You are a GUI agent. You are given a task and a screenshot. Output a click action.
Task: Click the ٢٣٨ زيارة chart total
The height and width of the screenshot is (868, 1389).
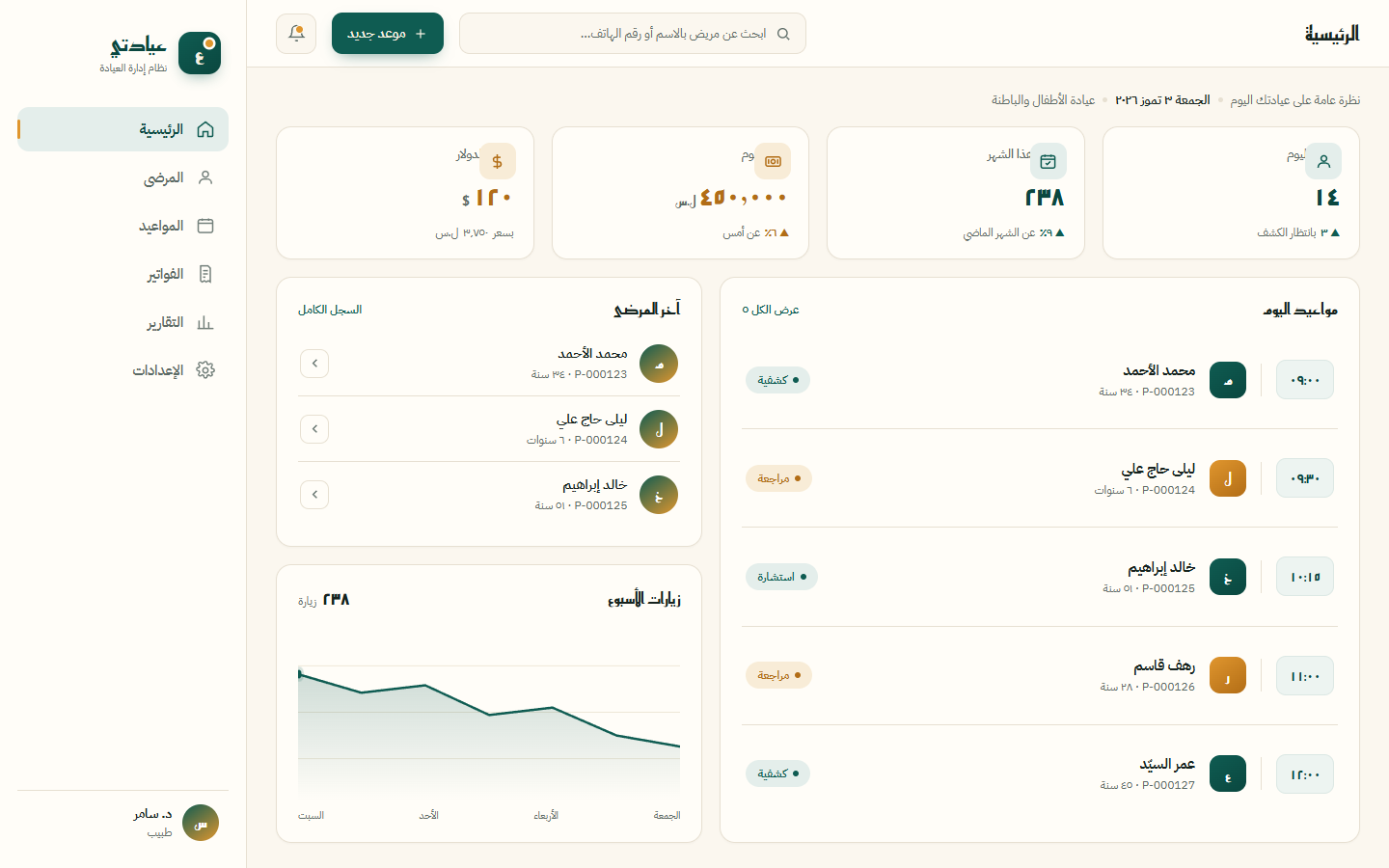[323, 600]
